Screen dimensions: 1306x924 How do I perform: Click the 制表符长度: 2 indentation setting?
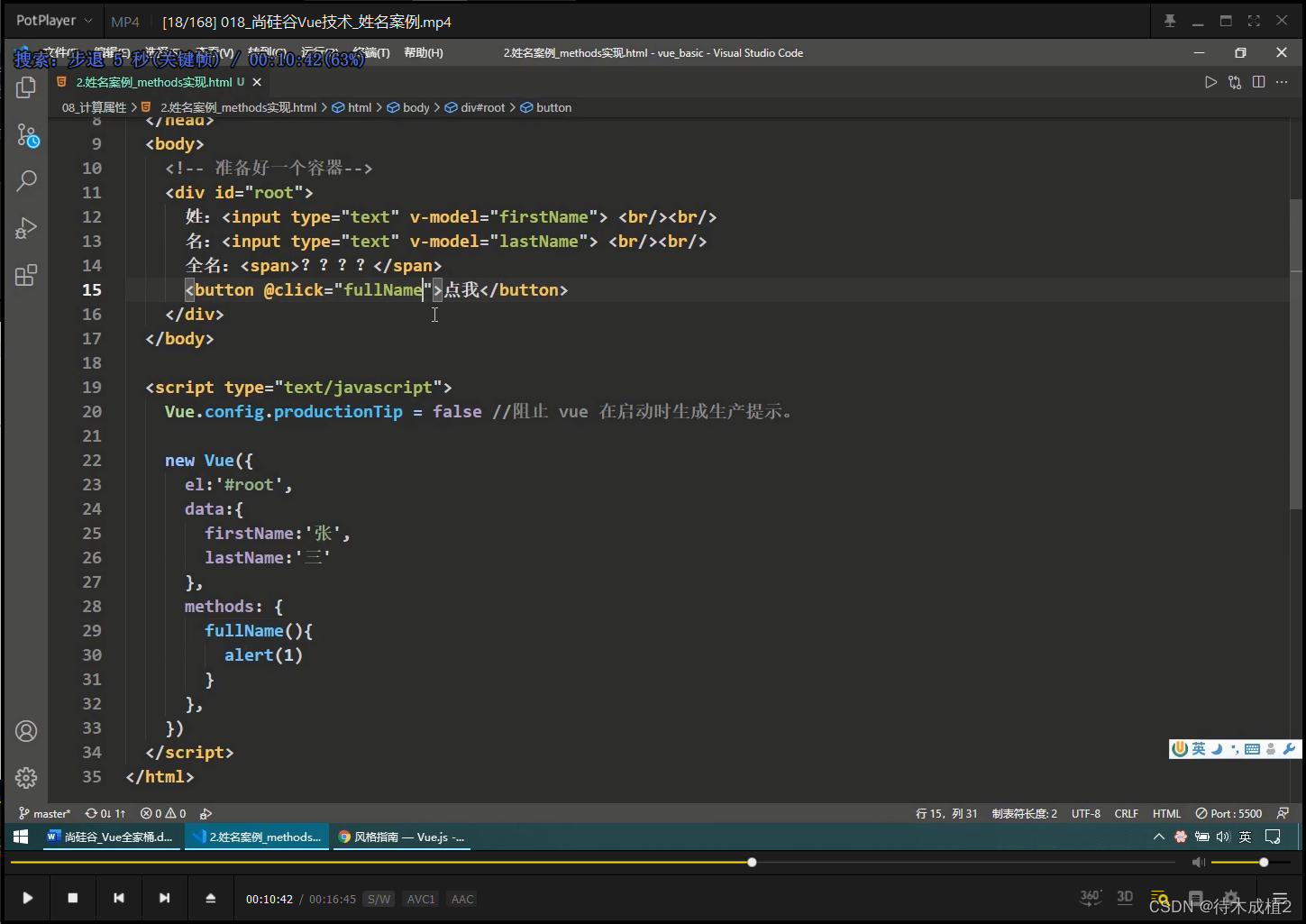click(x=1025, y=813)
